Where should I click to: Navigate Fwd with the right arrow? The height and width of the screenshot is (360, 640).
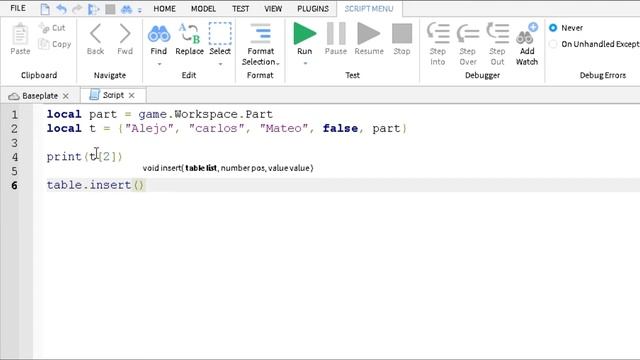click(x=125, y=33)
